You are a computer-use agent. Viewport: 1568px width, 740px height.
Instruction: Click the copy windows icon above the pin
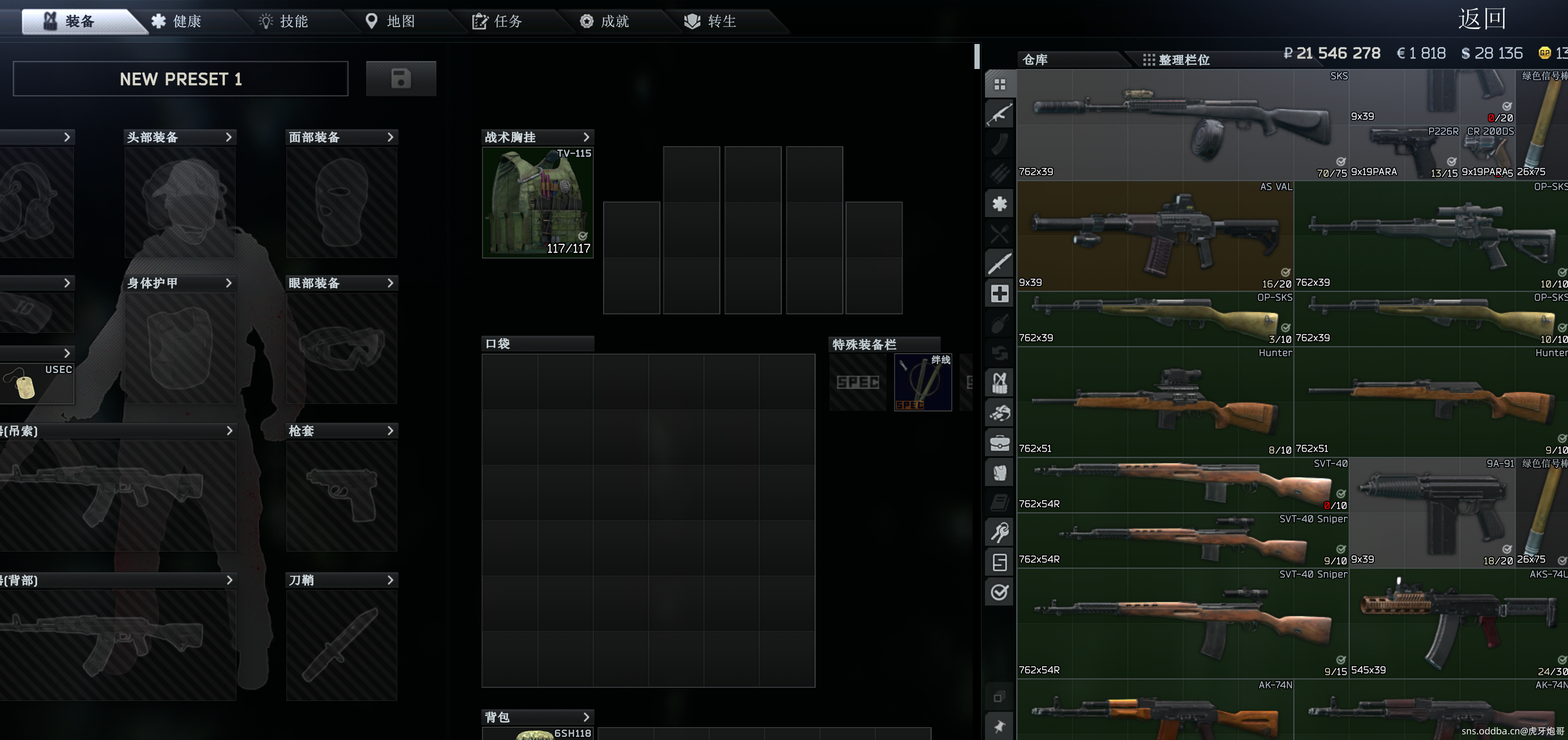[x=999, y=697]
